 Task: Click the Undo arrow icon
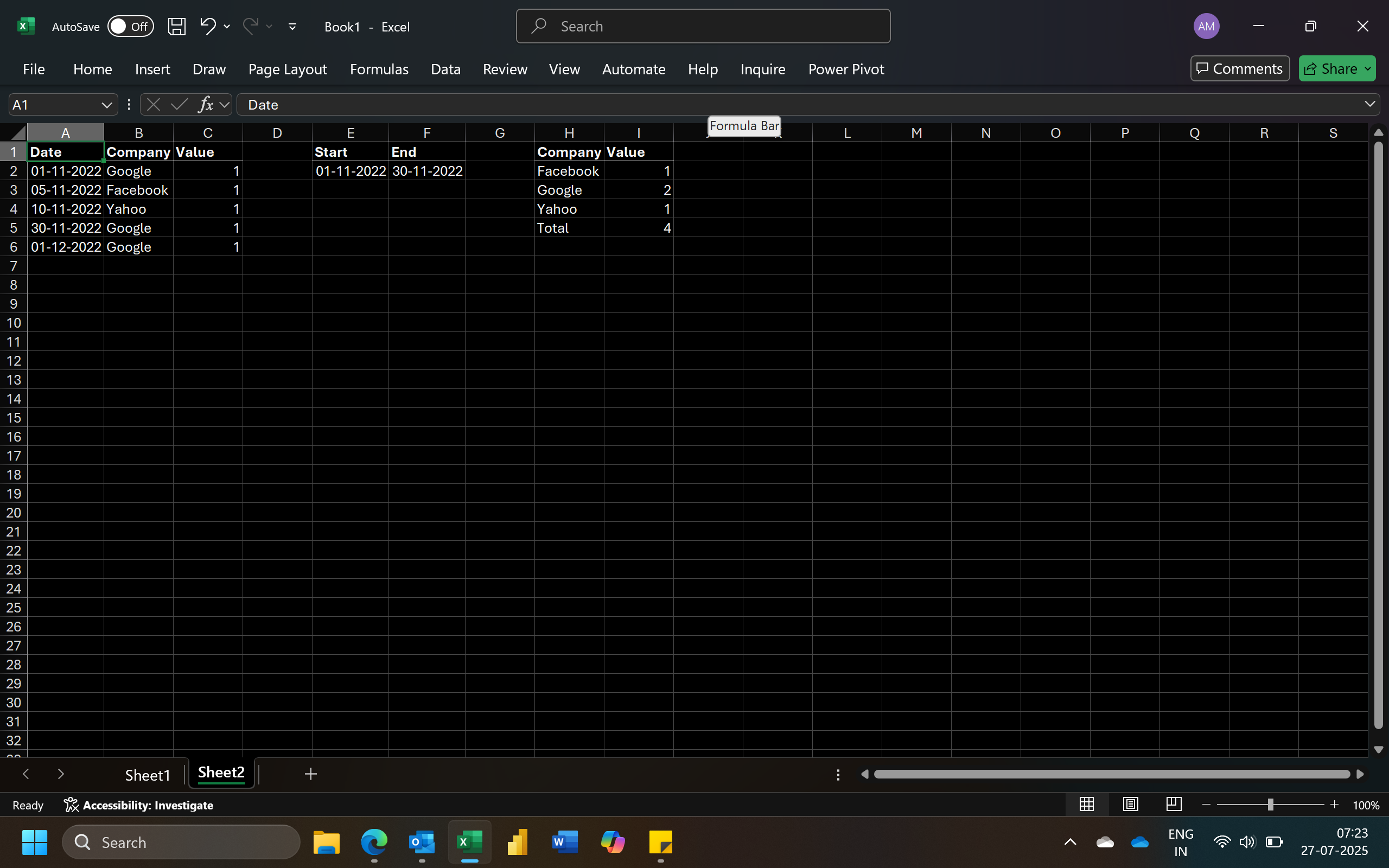[x=207, y=26]
